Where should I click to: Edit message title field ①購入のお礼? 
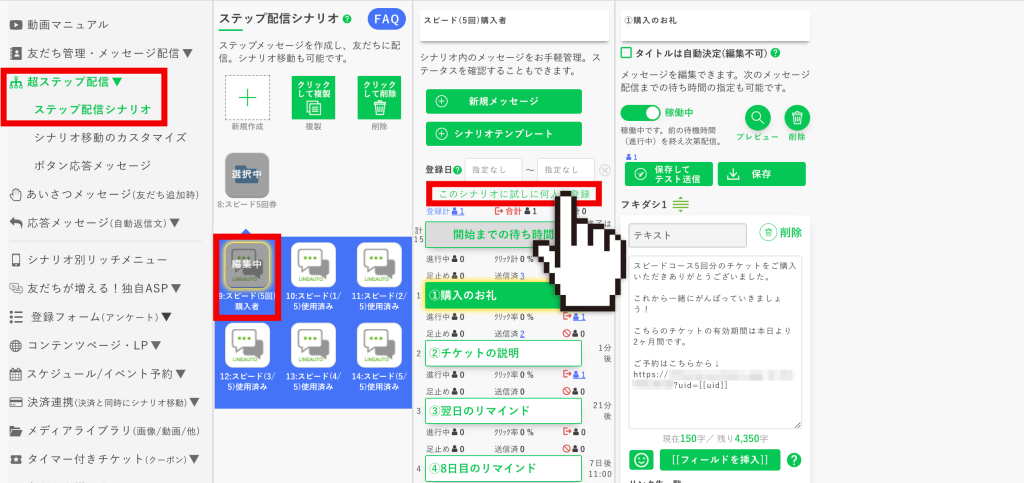(716, 25)
